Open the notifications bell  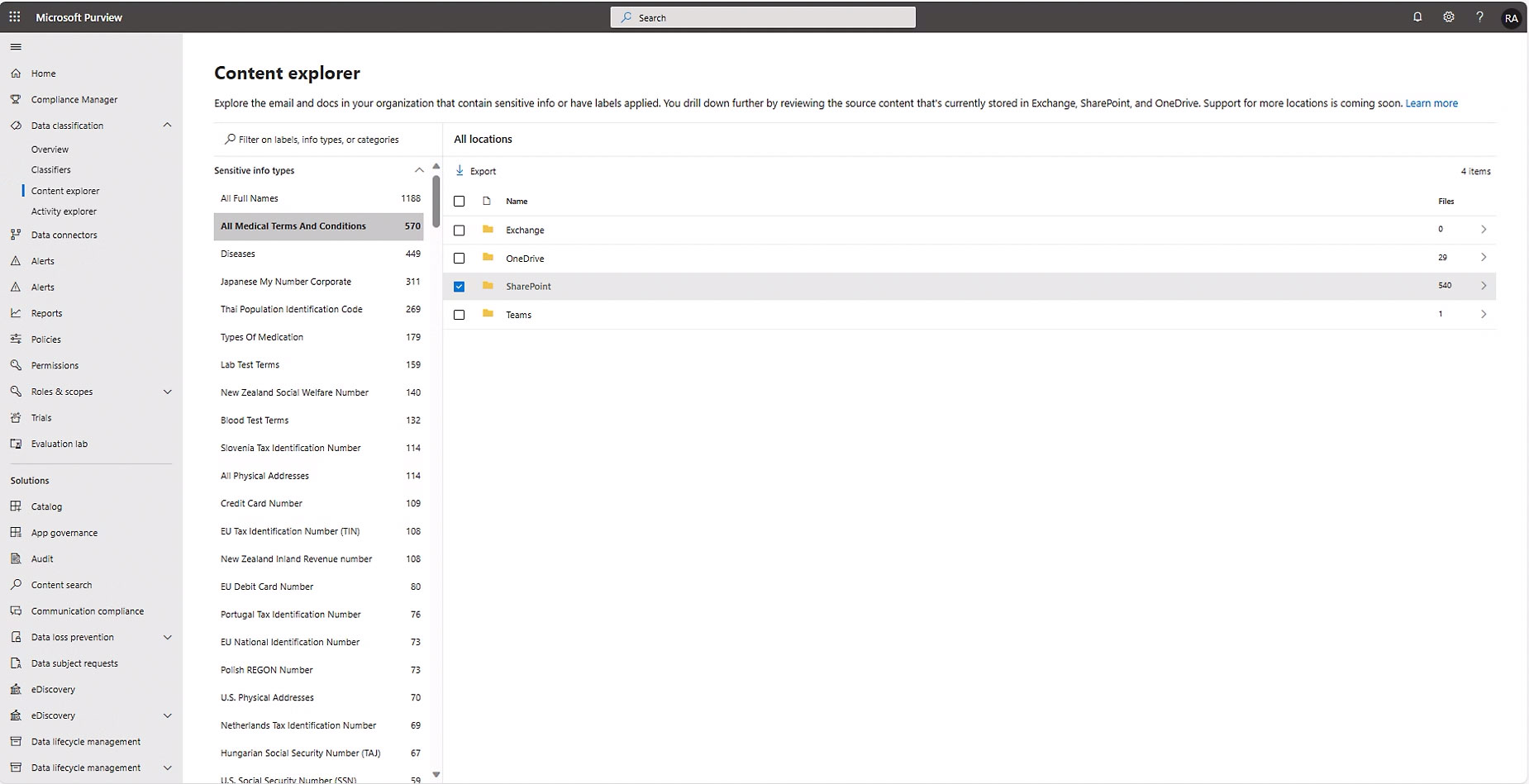(x=1417, y=17)
